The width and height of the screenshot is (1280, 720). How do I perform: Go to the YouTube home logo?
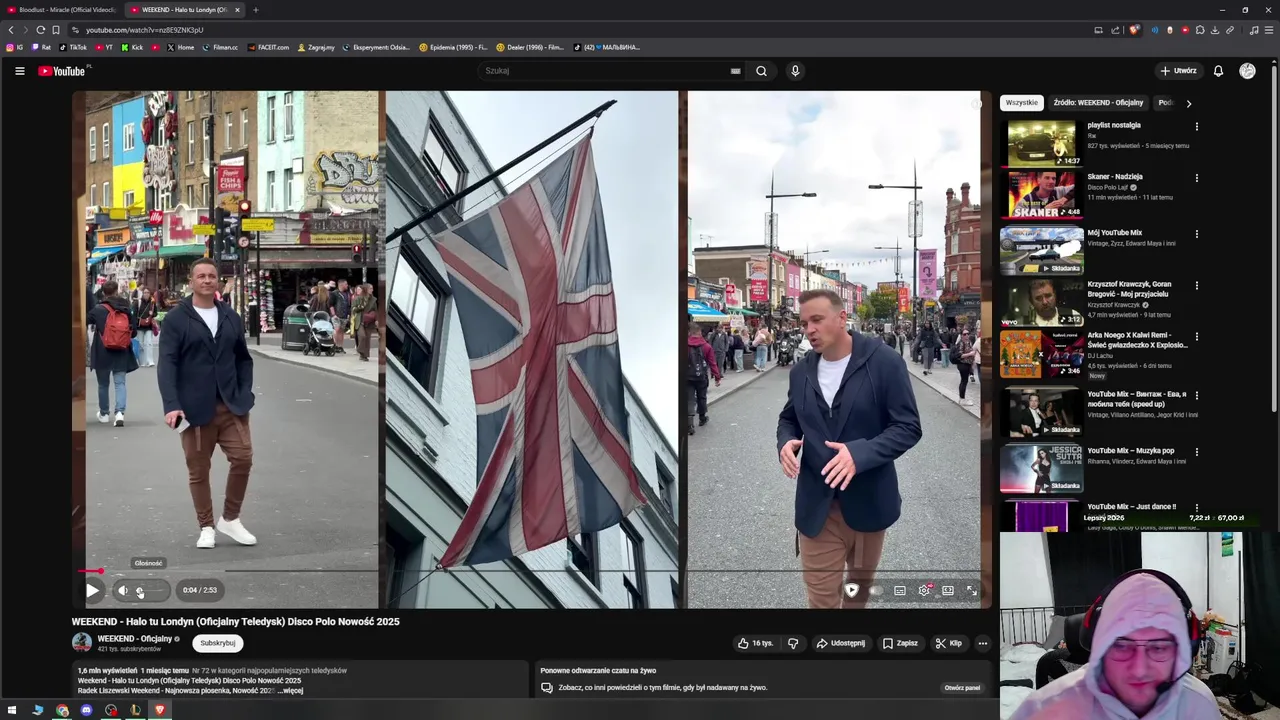pos(62,71)
